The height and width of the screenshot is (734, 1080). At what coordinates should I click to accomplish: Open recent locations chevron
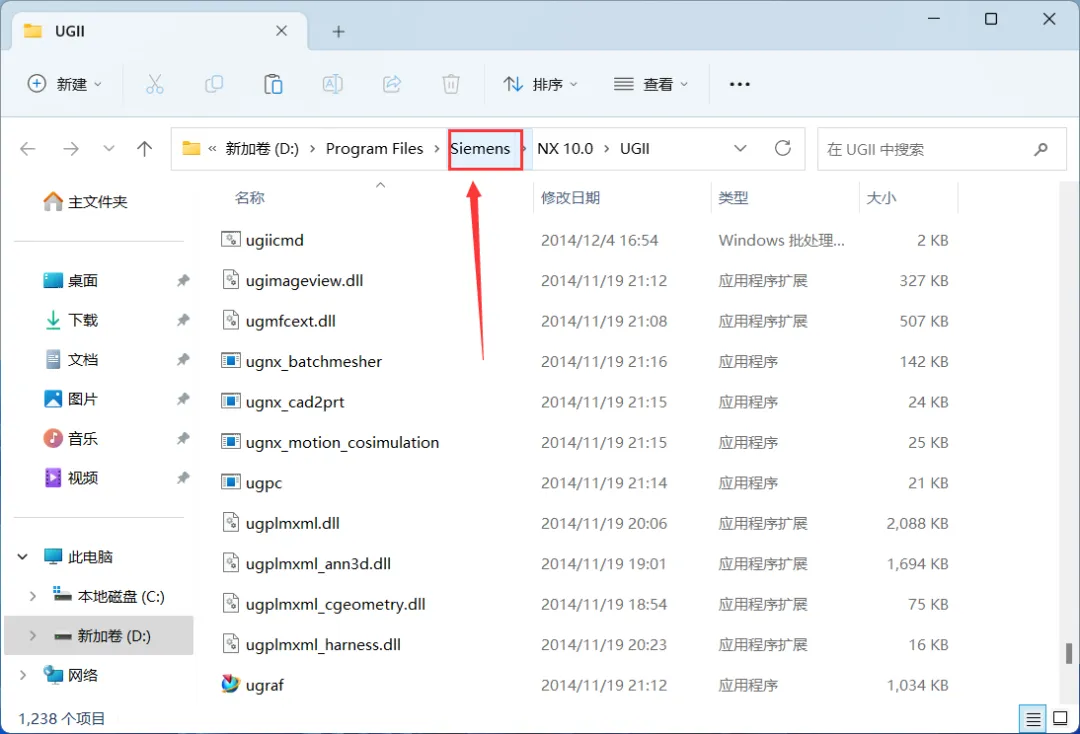pos(109,149)
